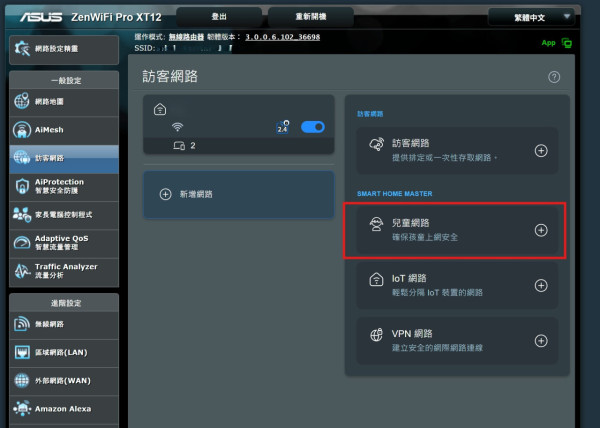Open Adaptive QoS 智慧流量管理 menu
The height and width of the screenshot is (428, 600).
click(x=64, y=243)
